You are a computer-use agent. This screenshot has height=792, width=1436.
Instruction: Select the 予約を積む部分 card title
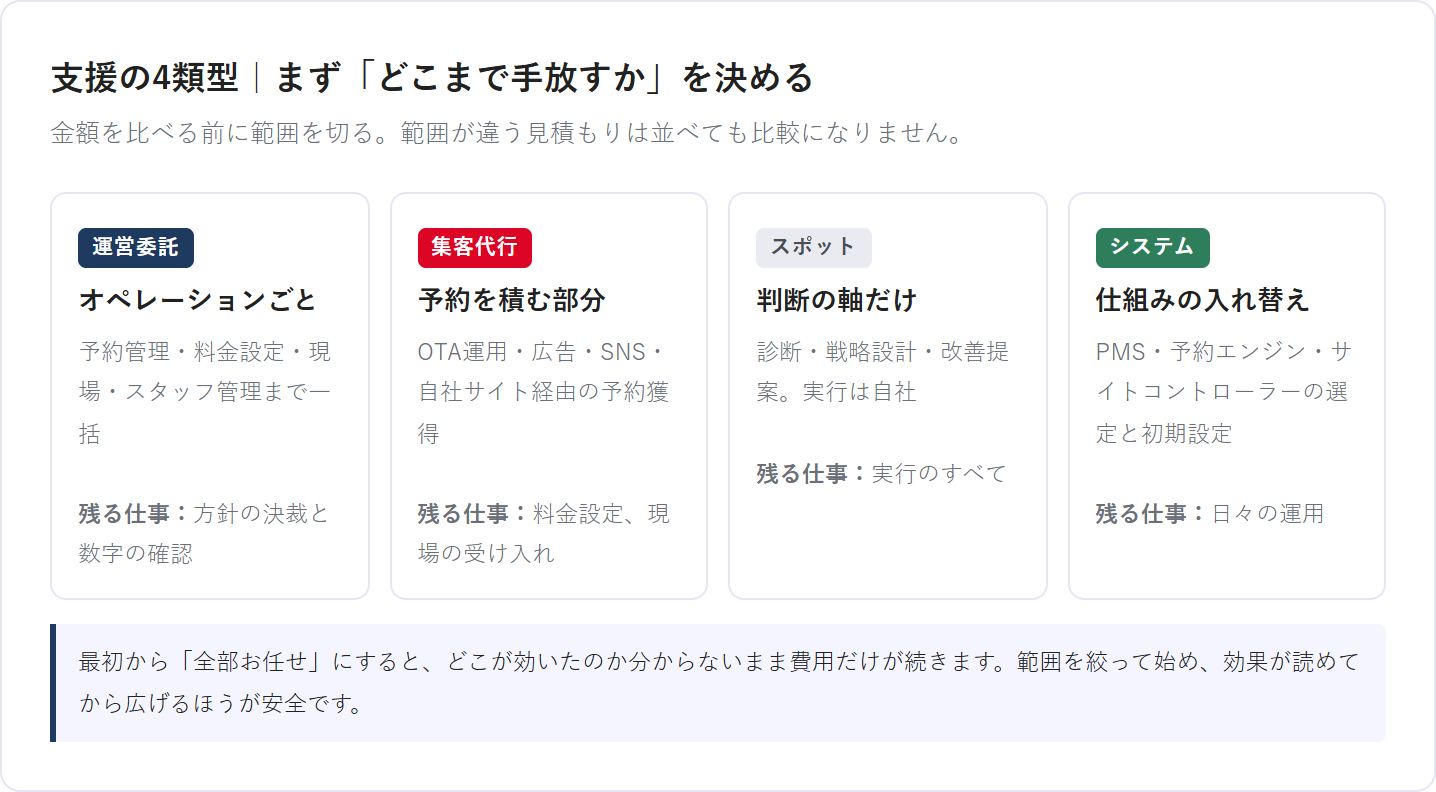tap(512, 300)
